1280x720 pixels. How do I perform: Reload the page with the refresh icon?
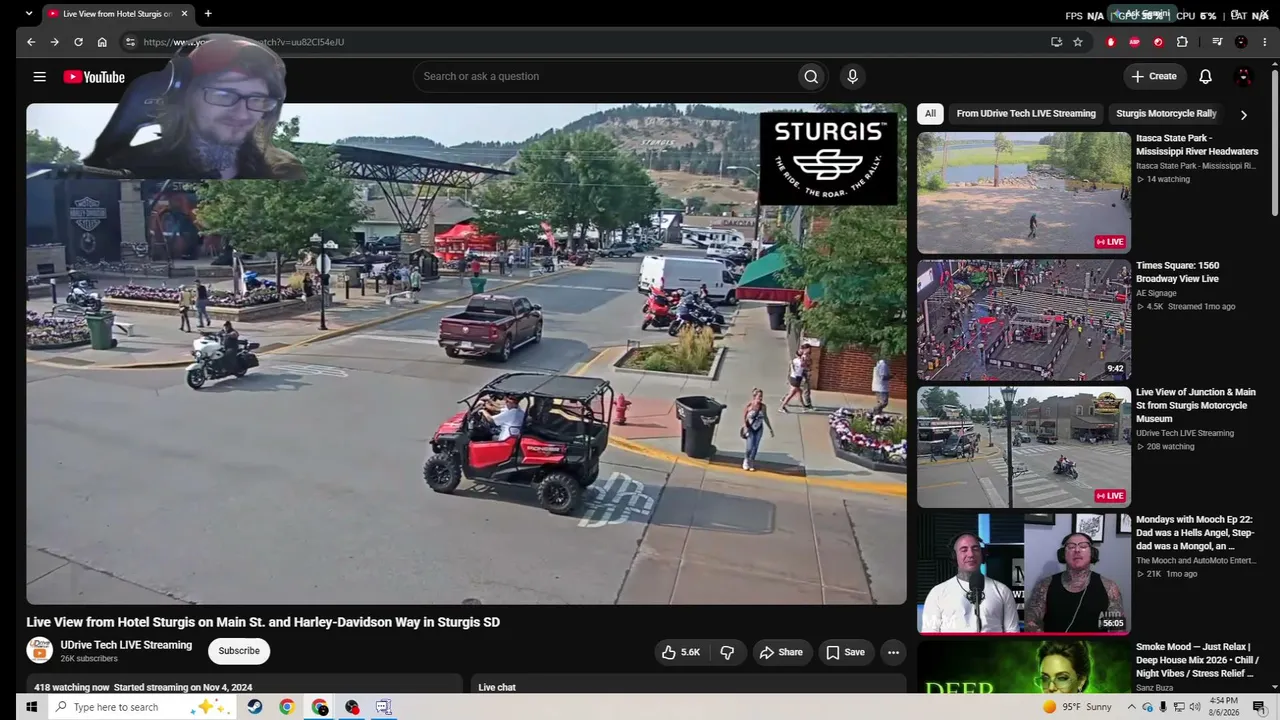[x=78, y=42]
